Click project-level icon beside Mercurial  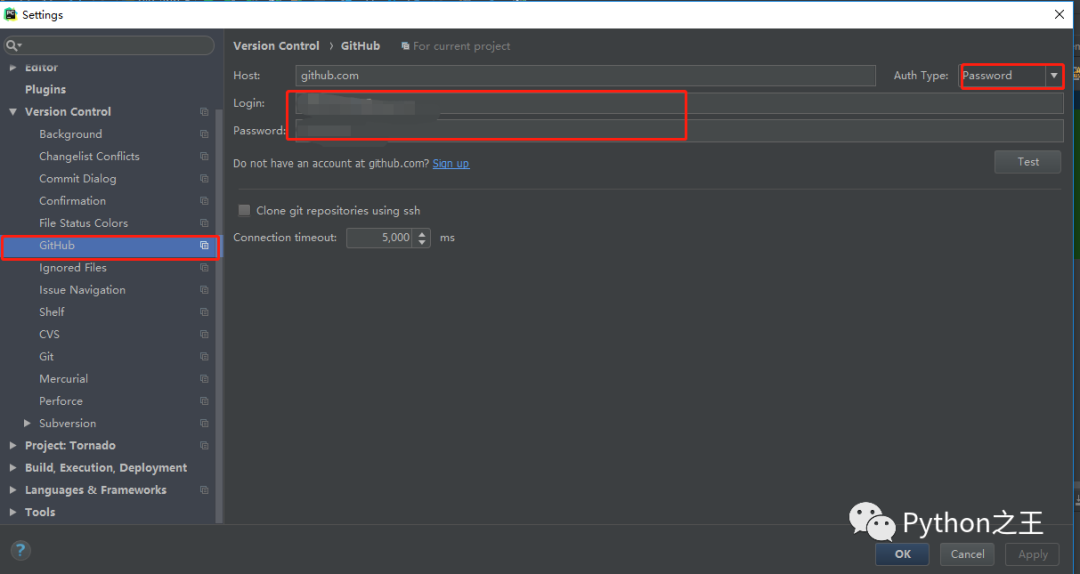pyautogui.click(x=204, y=379)
